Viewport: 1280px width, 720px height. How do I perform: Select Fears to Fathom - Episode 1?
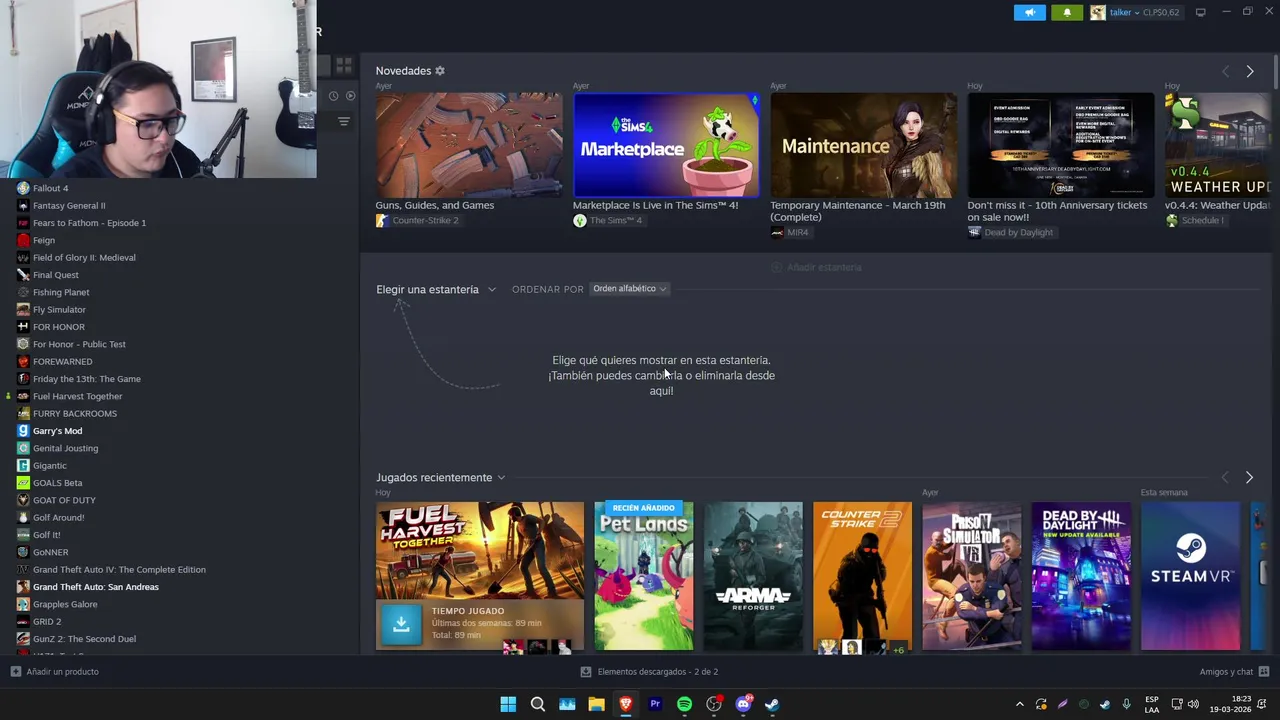point(89,223)
